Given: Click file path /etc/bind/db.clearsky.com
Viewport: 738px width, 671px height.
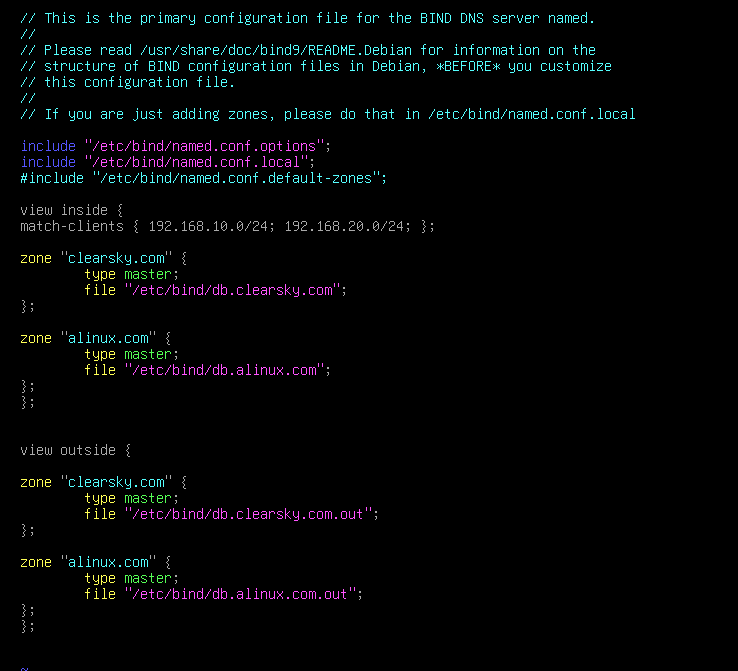Looking at the screenshot, I should pyautogui.click(x=232, y=290).
